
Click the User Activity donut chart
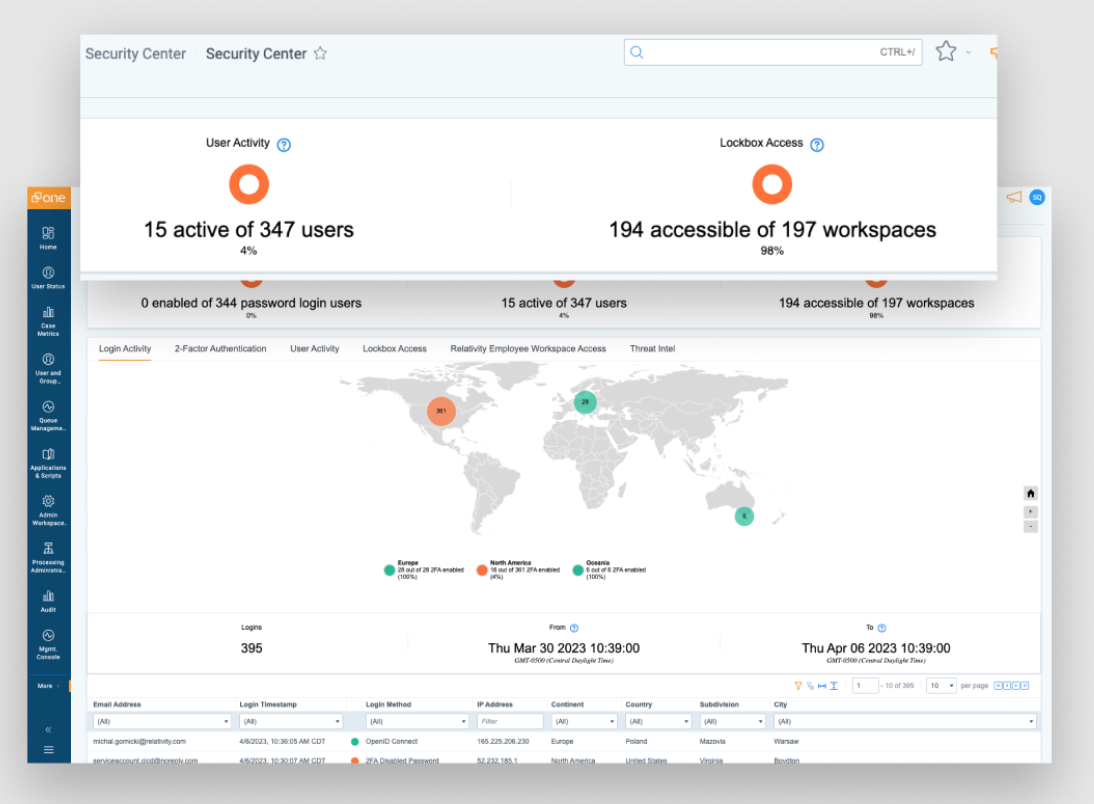coord(249,184)
